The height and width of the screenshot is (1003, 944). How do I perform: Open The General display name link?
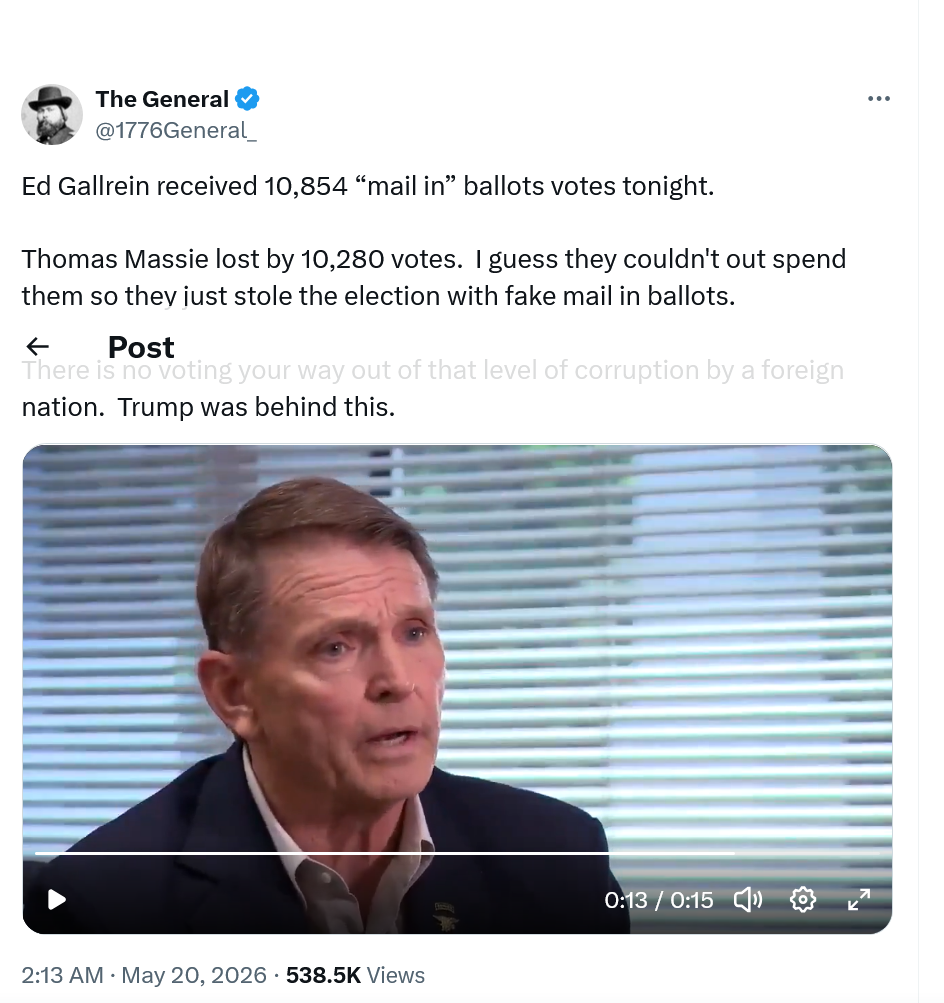[x=162, y=99]
